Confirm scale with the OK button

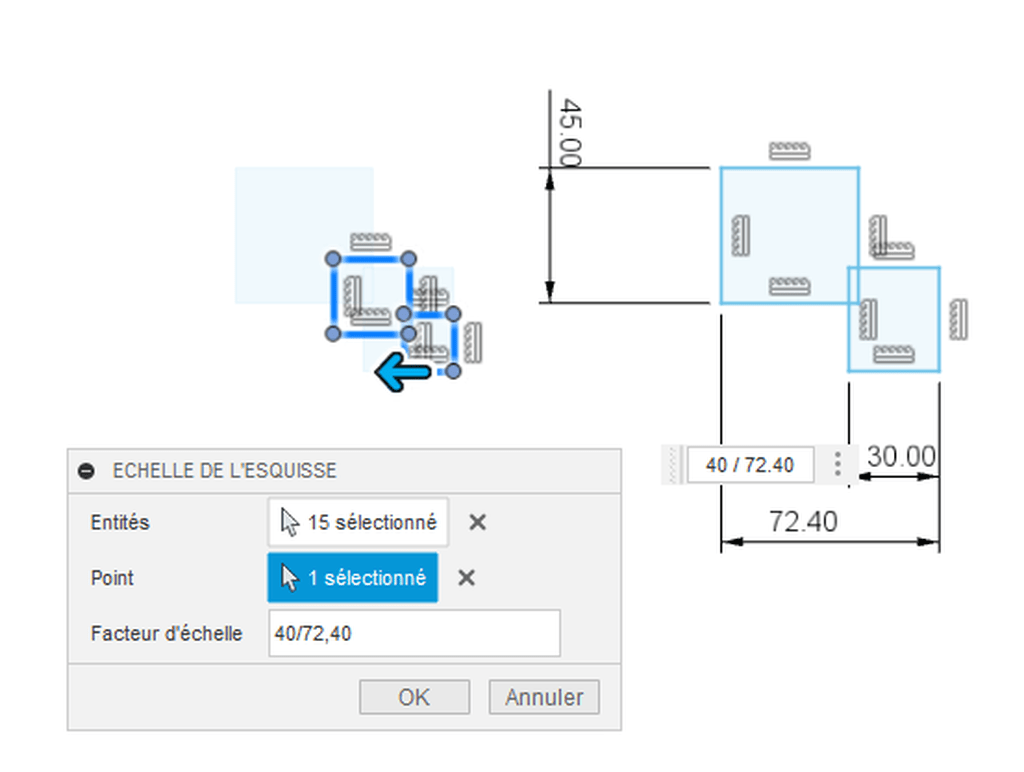click(414, 697)
